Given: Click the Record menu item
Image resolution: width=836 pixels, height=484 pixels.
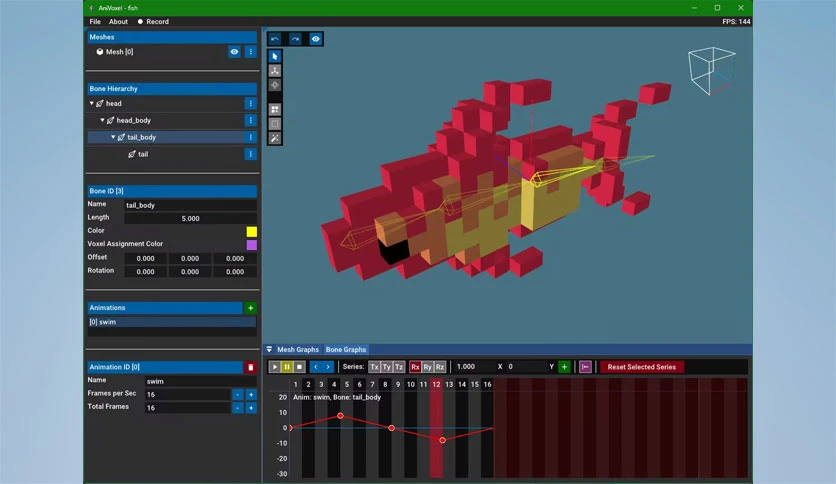Looking at the screenshot, I should (153, 22).
